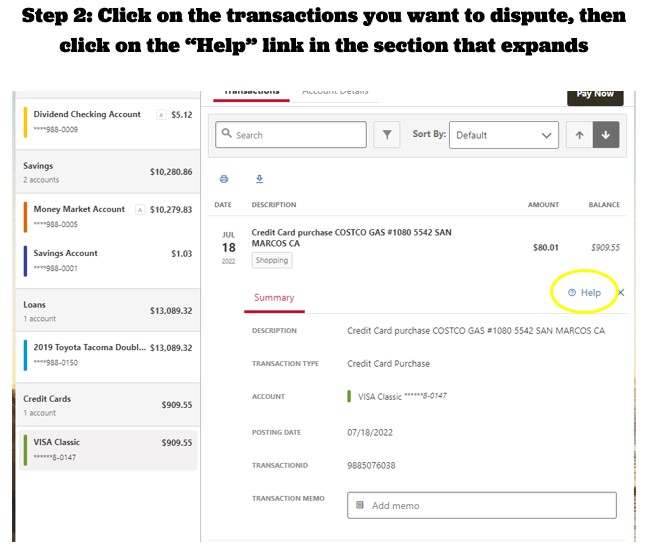
Task: Open the Savings Account ending 0001
Action: [x=108, y=260]
